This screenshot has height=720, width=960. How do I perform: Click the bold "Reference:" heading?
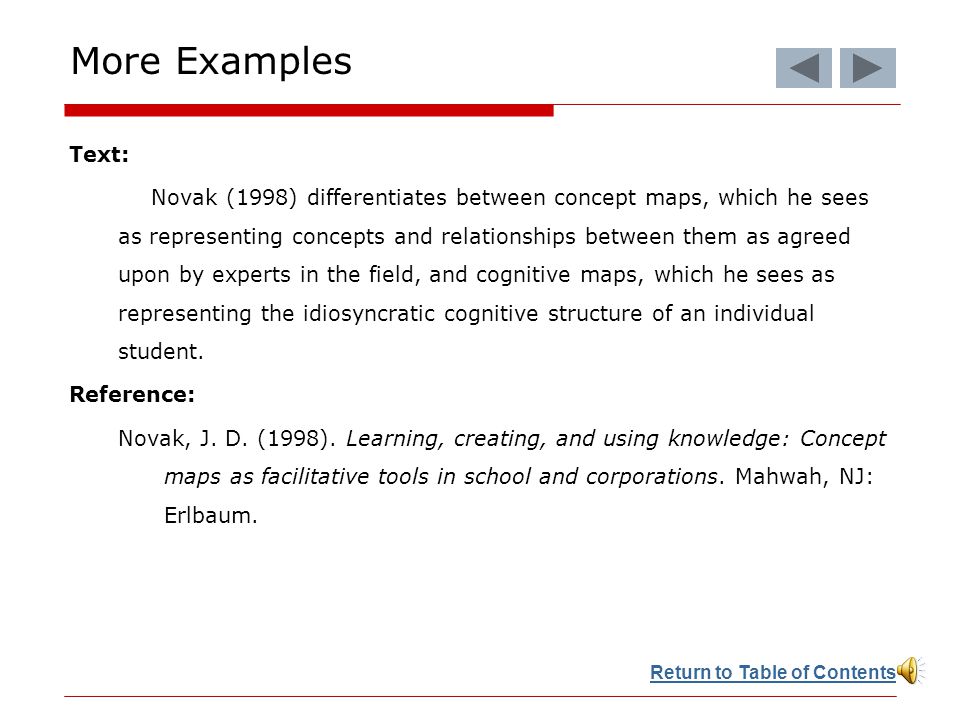[x=132, y=394]
